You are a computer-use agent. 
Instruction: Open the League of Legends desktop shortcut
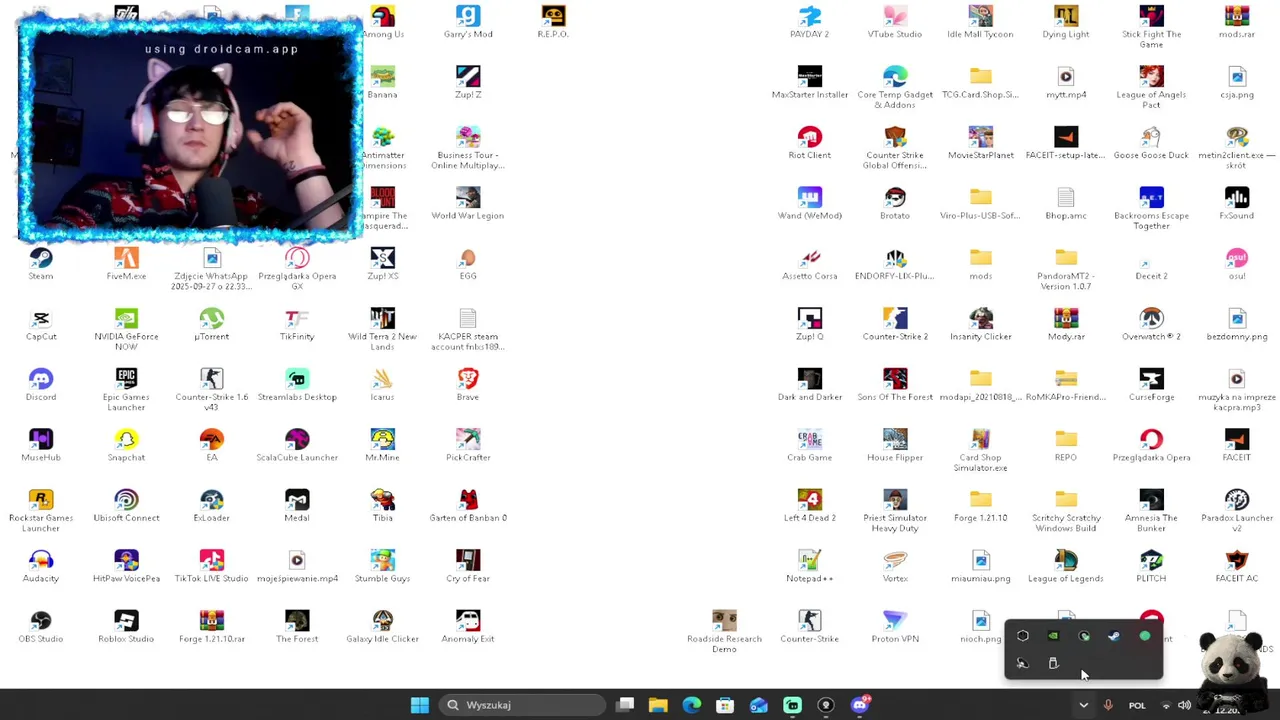1066,566
